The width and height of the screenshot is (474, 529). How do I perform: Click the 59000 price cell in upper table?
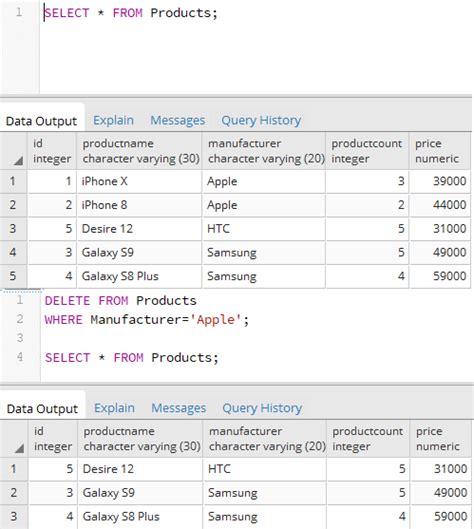(440, 276)
